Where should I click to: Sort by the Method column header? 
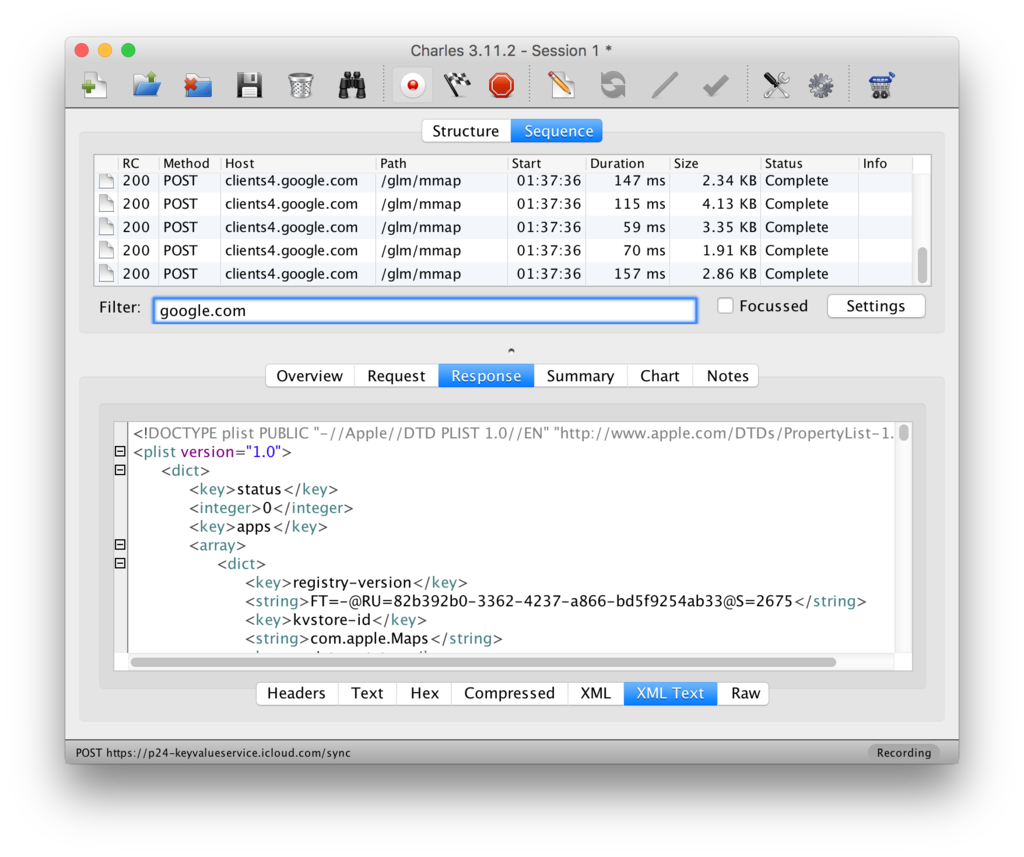[x=189, y=163]
